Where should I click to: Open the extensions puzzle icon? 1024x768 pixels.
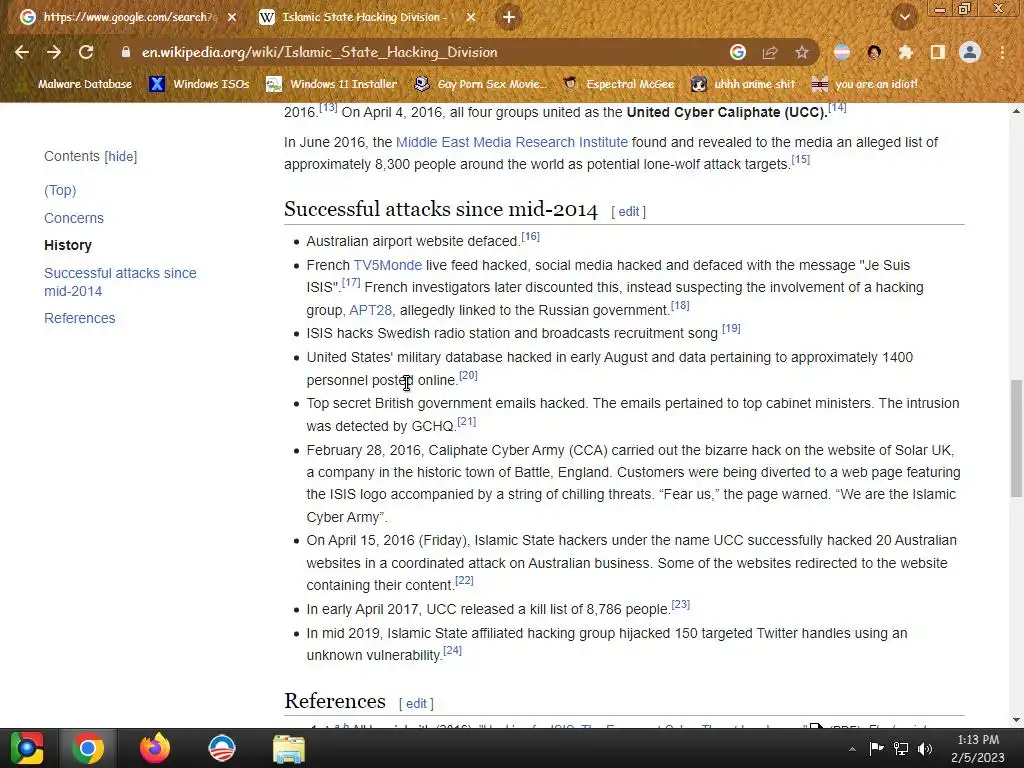pyautogui.click(x=905, y=52)
